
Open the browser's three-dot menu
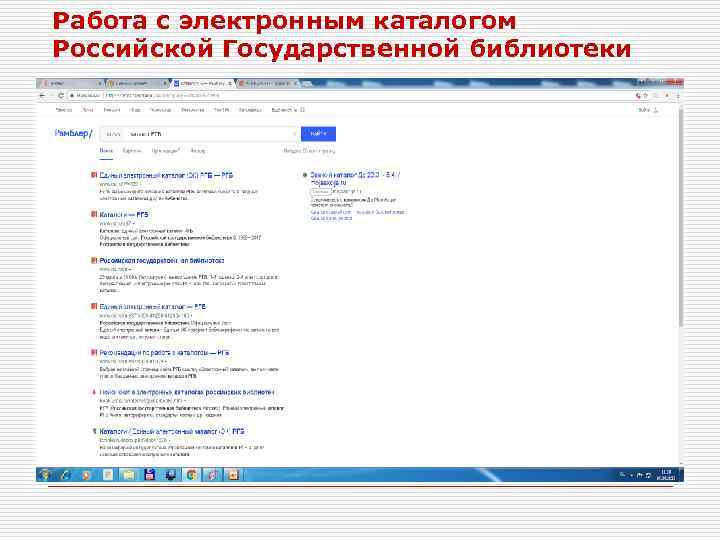678,96
